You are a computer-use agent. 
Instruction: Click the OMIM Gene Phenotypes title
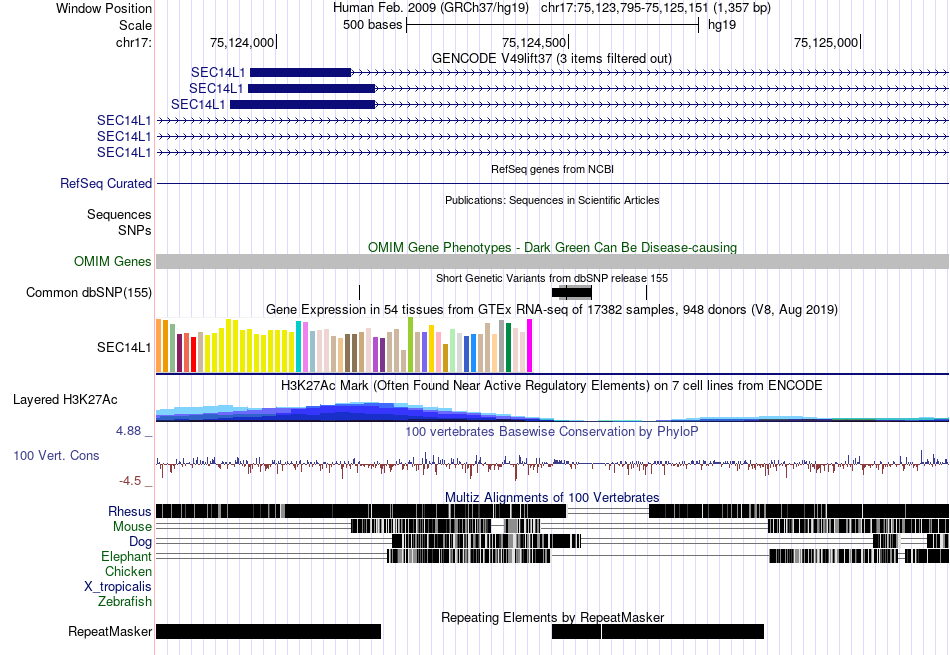(552, 247)
